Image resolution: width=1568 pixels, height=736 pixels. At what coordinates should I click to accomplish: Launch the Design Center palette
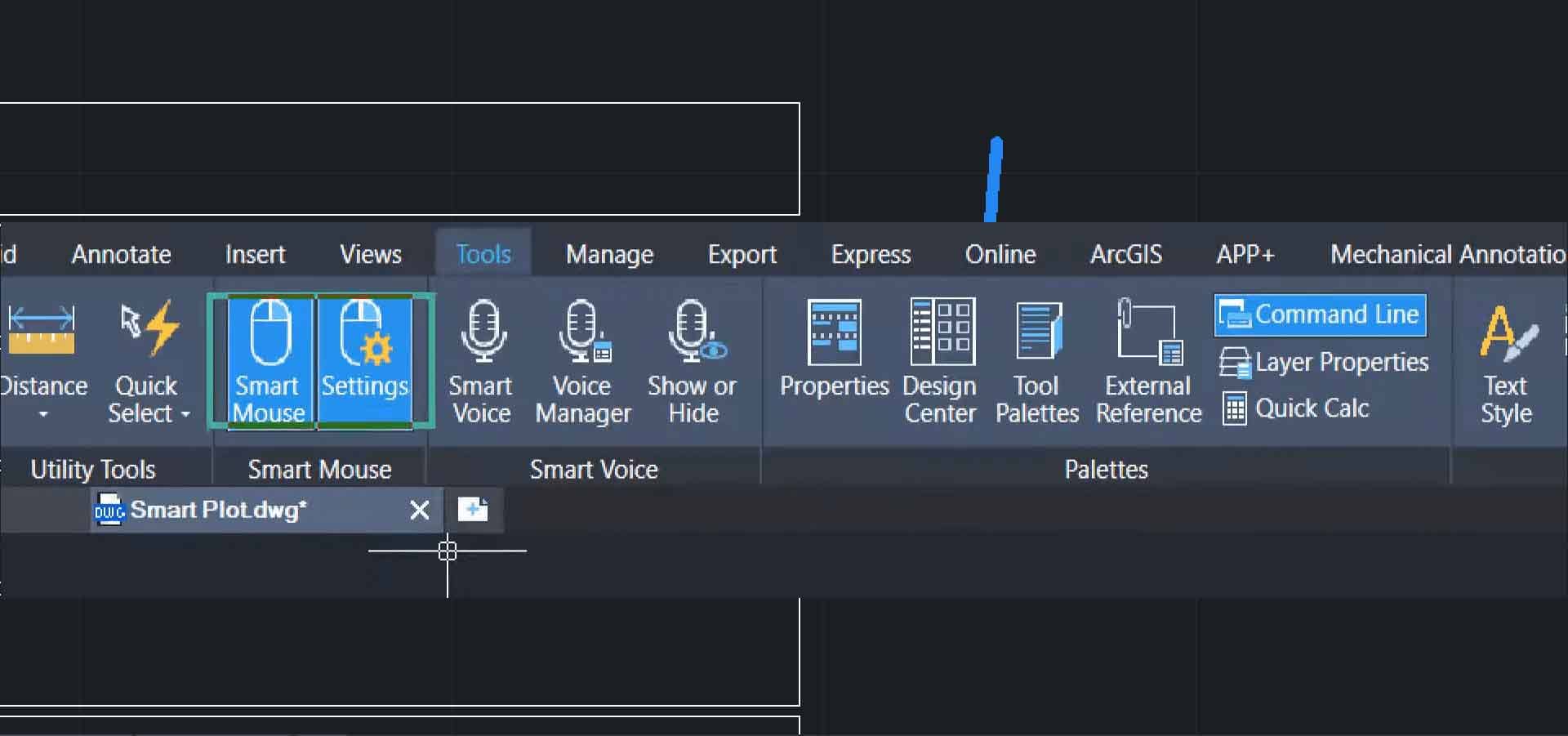coord(940,361)
